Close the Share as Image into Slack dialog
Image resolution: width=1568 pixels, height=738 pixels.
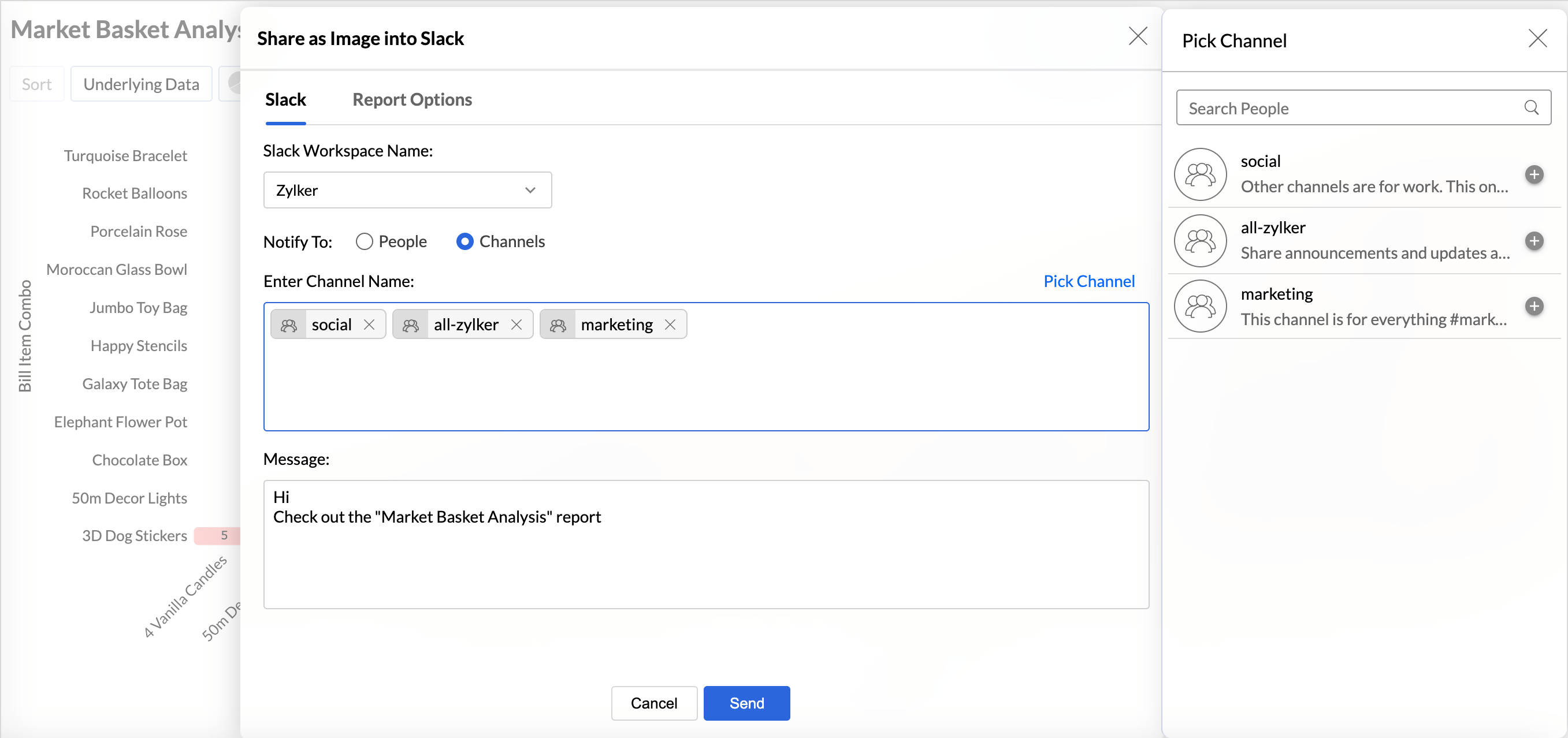click(x=1137, y=36)
